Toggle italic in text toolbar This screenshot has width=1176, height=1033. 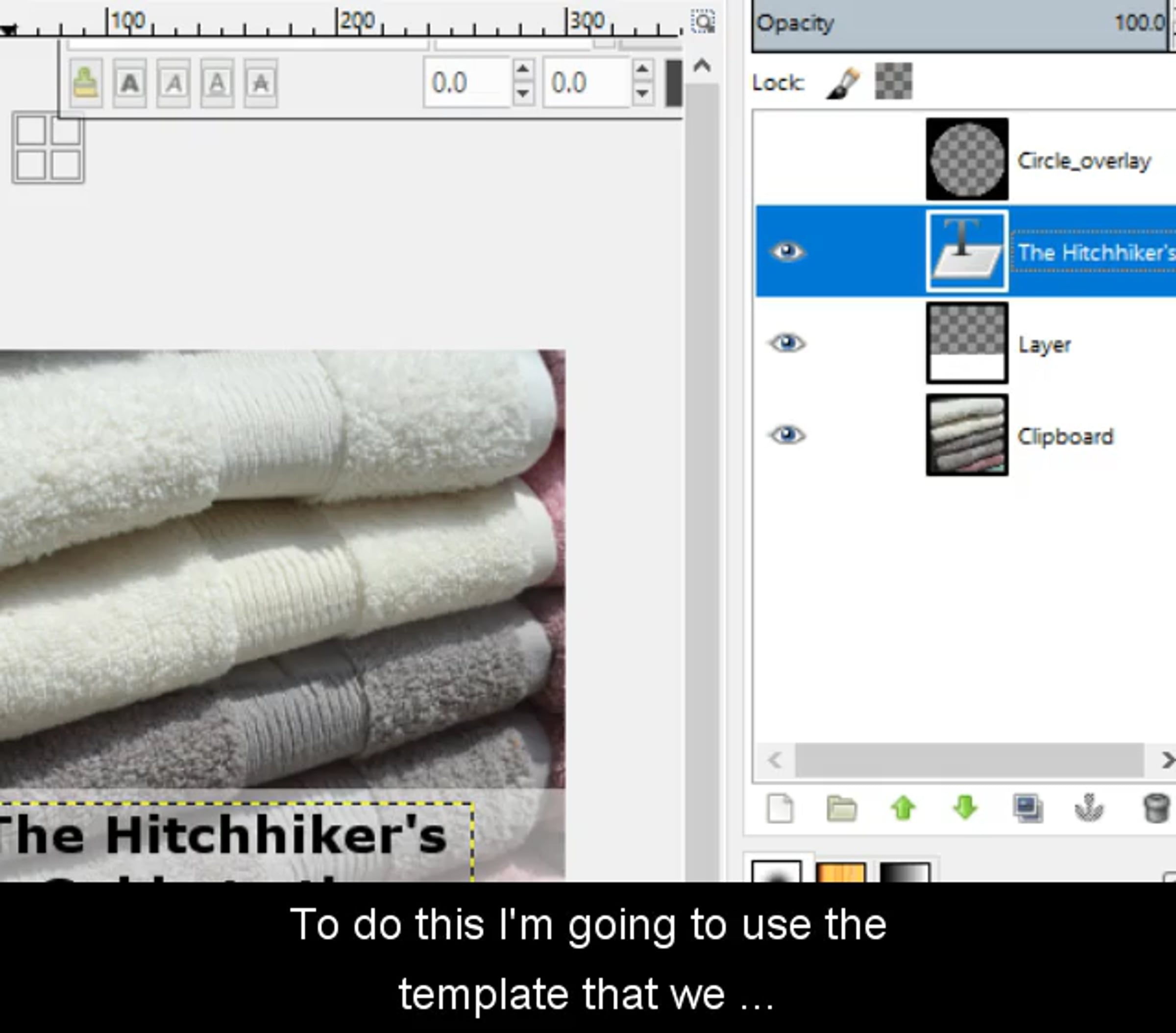pyautogui.click(x=174, y=83)
